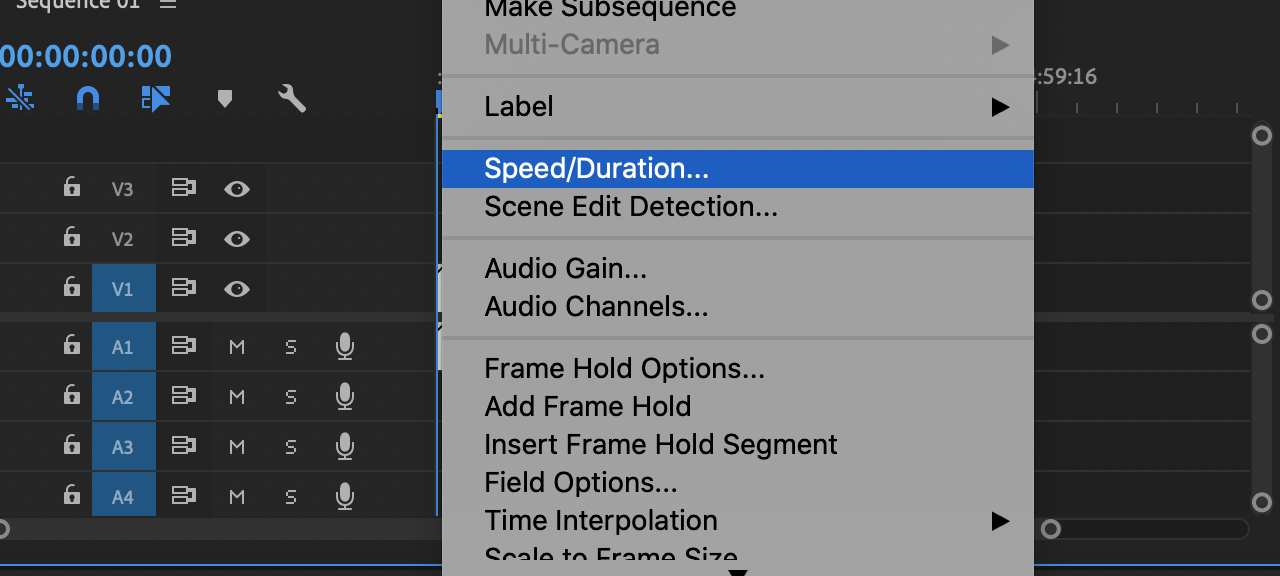Expand the Time Interpolation submenu arrow
Viewport: 1280px width, 576px height.
click(1000, 521)
